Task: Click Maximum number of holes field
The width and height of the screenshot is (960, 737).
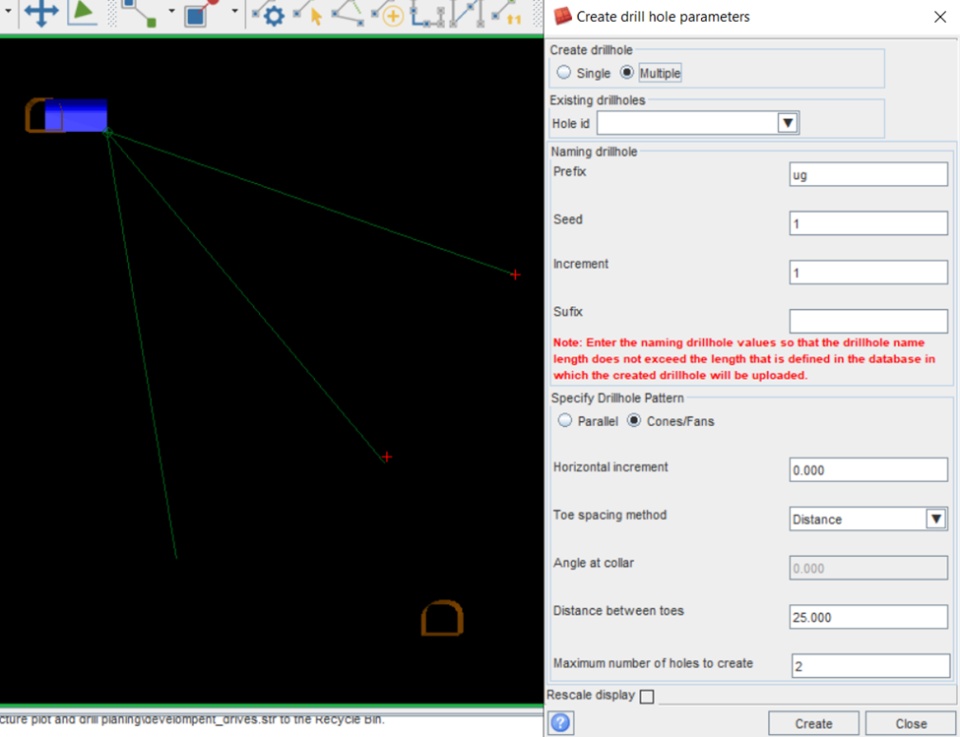Action: point(871,666)
